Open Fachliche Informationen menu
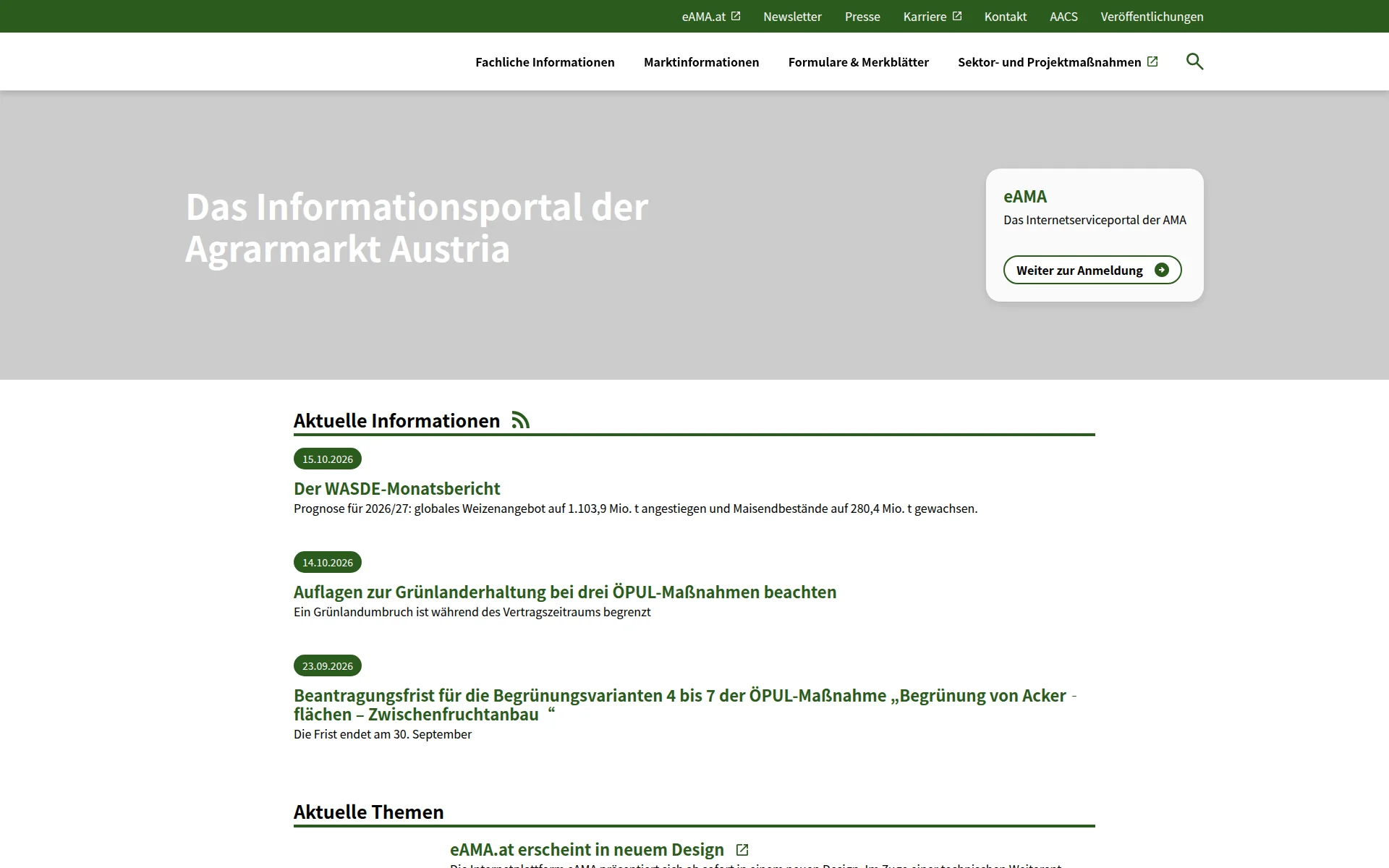Viewport: 1389px width, 868px height. (x=545, y=62)
